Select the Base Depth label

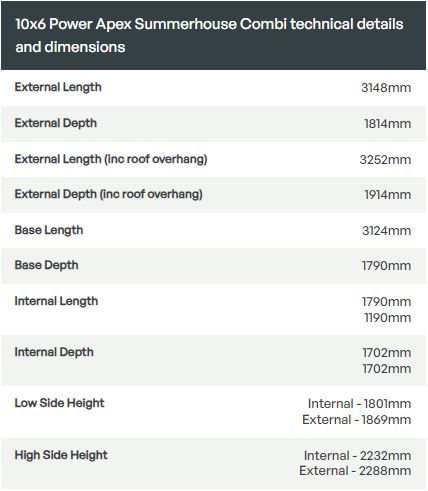tap(47, 265)
